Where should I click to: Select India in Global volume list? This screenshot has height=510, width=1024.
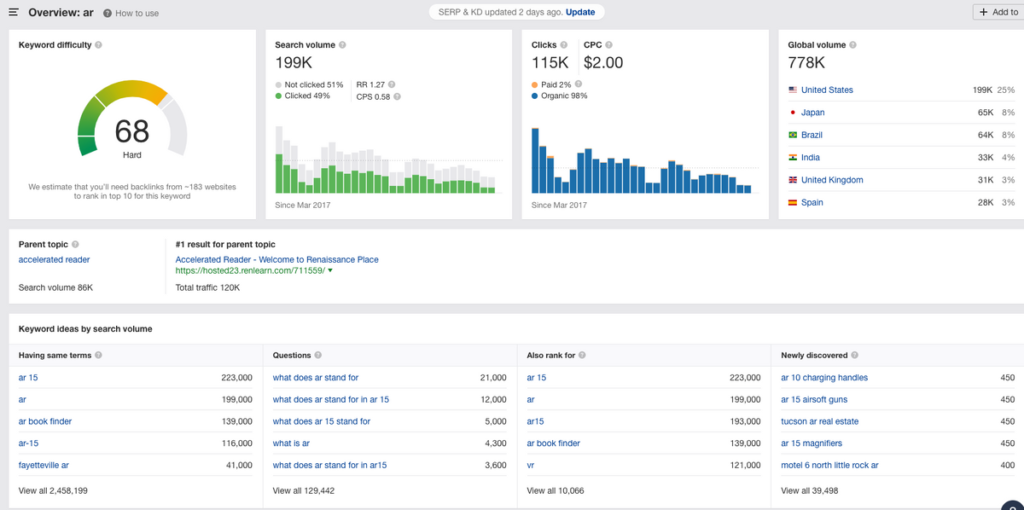coord(810,157)
